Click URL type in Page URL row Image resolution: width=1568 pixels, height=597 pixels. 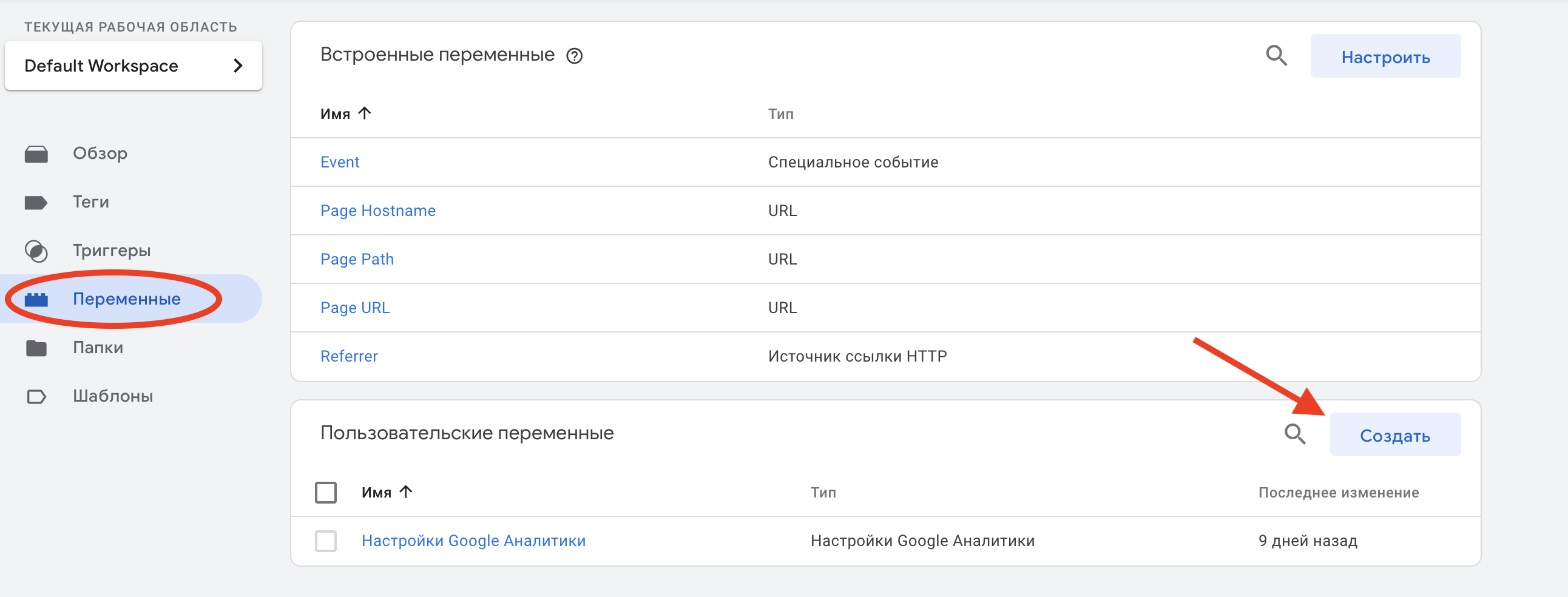(x=782, y=308)
